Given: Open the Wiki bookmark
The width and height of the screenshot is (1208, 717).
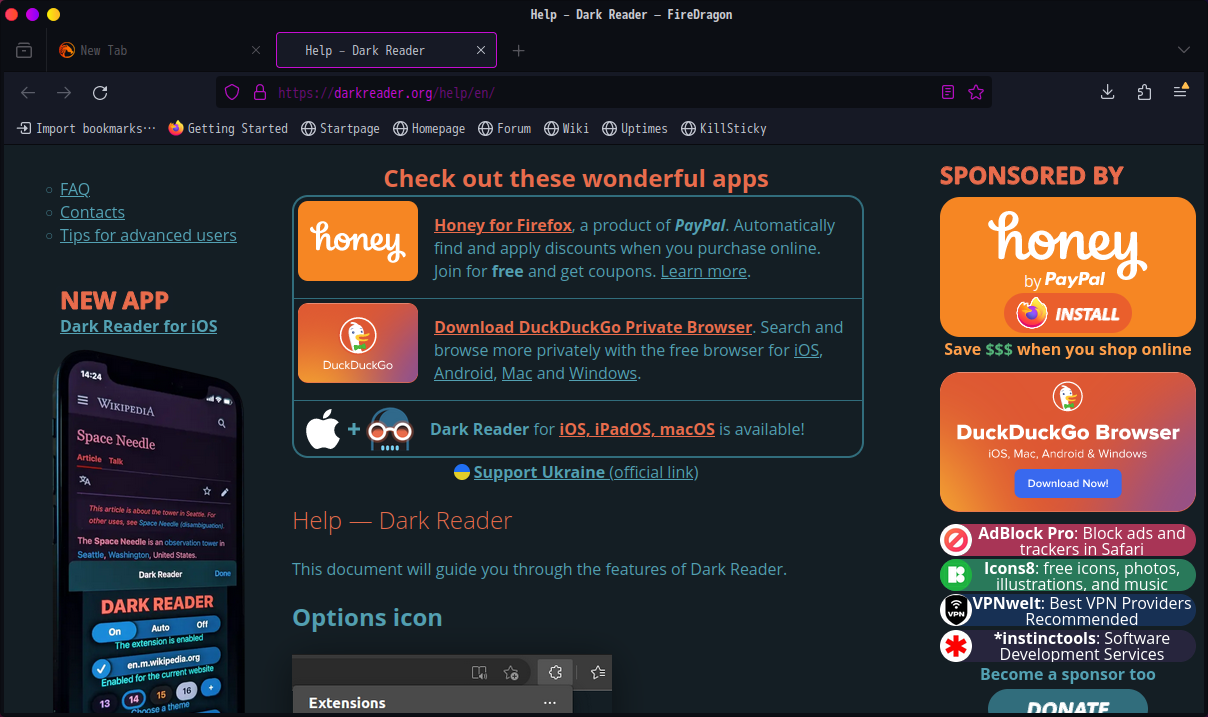Looking at the screenshot, I should pos(567,128).
